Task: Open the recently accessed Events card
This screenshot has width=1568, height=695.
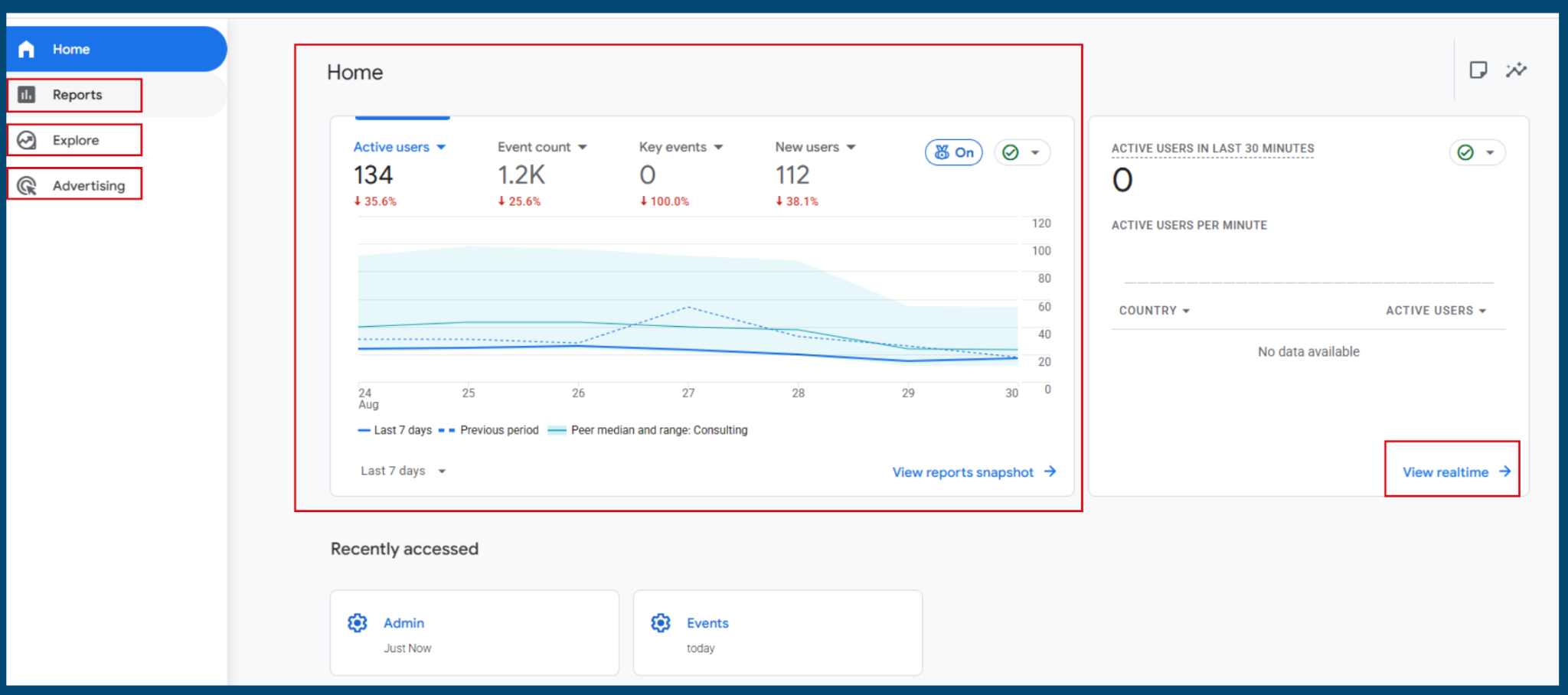Action: [778, 633]
